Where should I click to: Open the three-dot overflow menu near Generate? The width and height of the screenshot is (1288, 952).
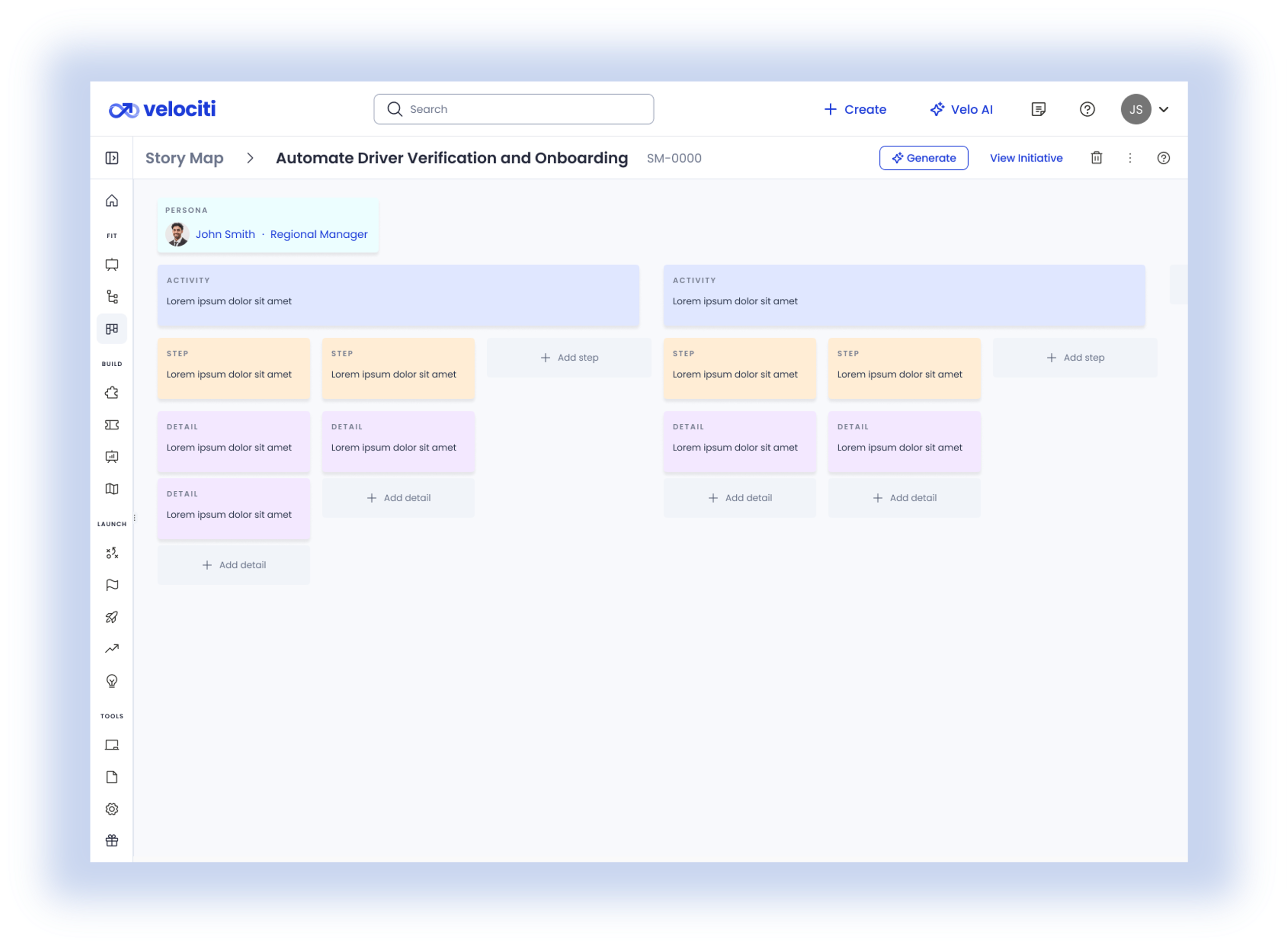[x=1130, y=158]
